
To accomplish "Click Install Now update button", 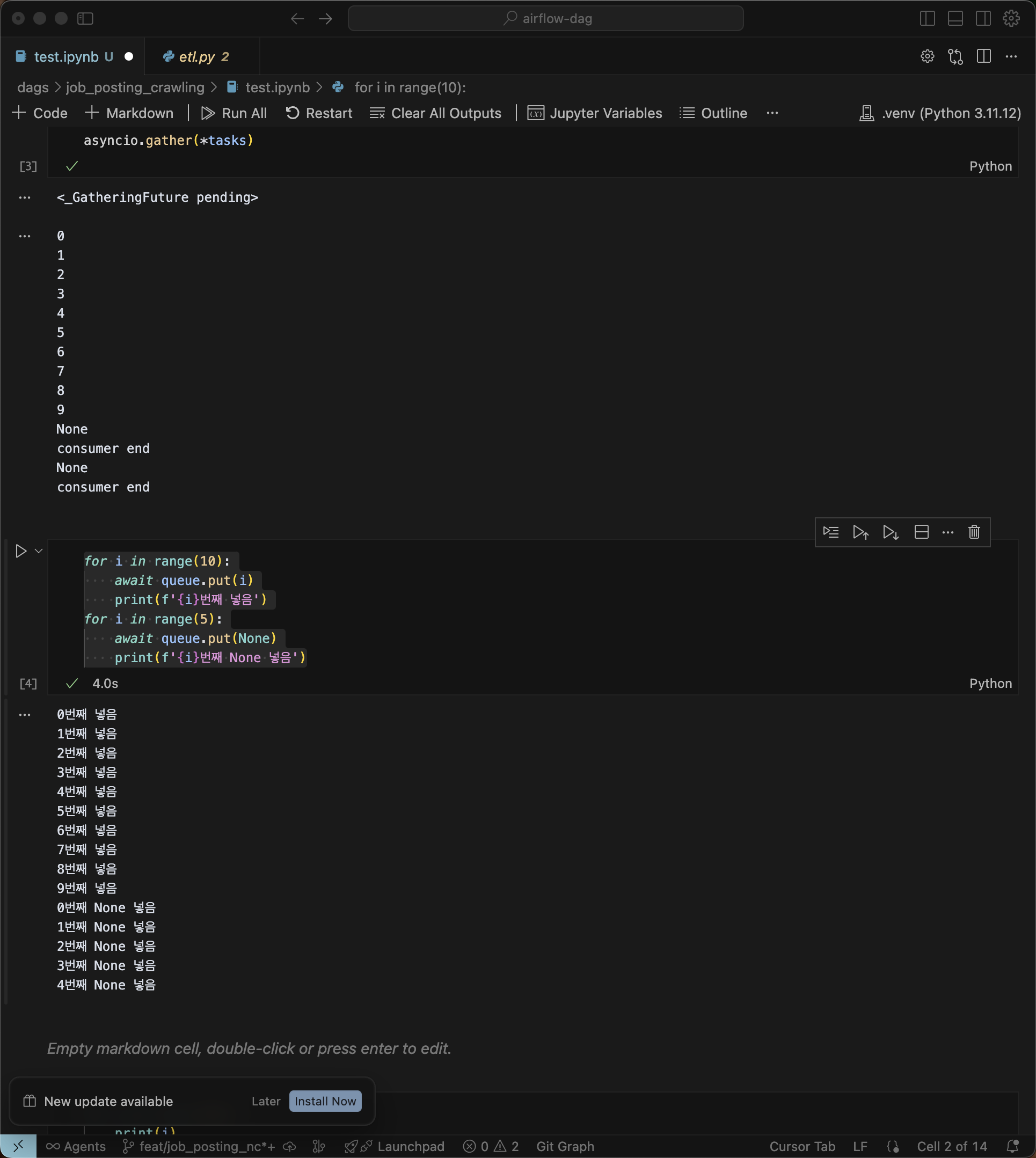I will pos(325,1101).
